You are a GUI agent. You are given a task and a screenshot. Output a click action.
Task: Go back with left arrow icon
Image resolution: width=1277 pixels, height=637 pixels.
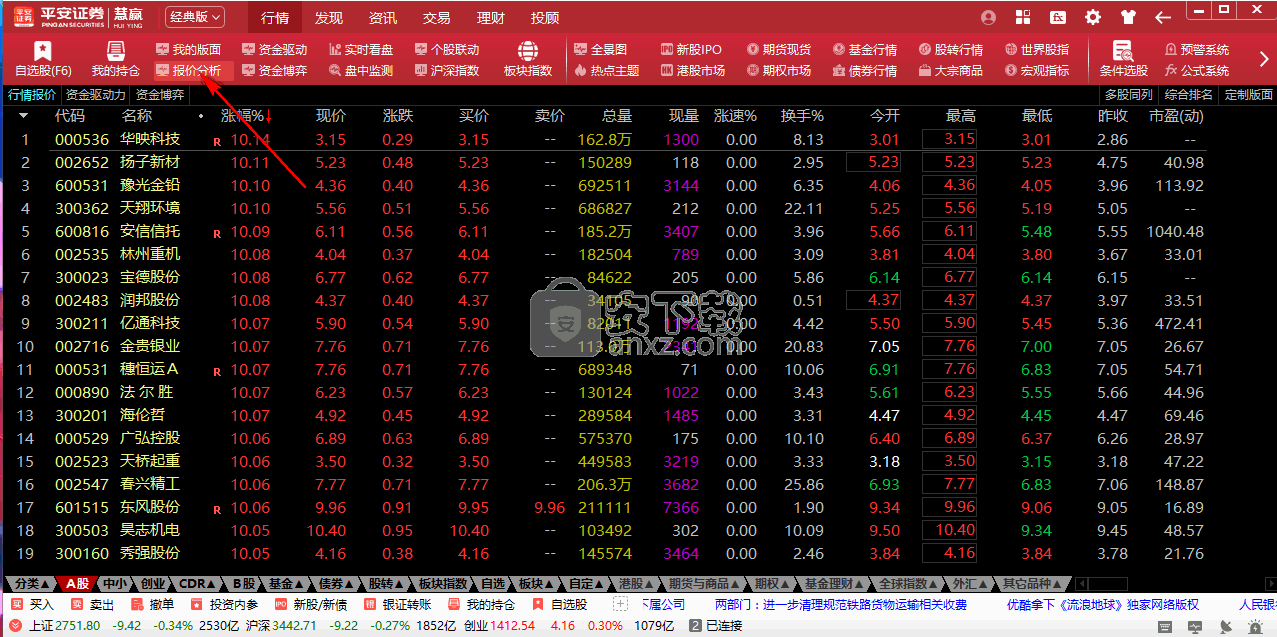click(1163, 17)
